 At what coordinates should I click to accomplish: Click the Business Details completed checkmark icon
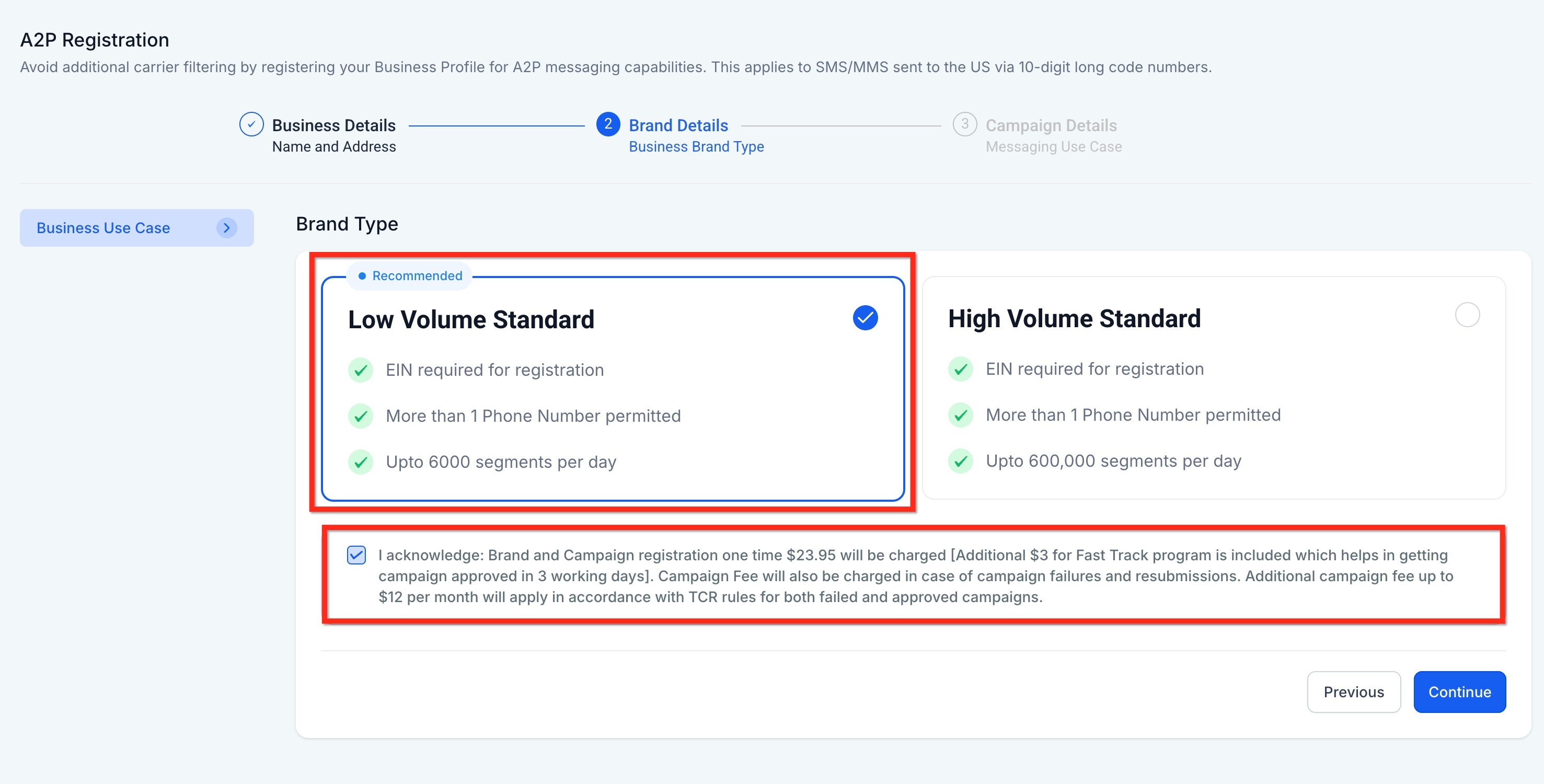251,125
